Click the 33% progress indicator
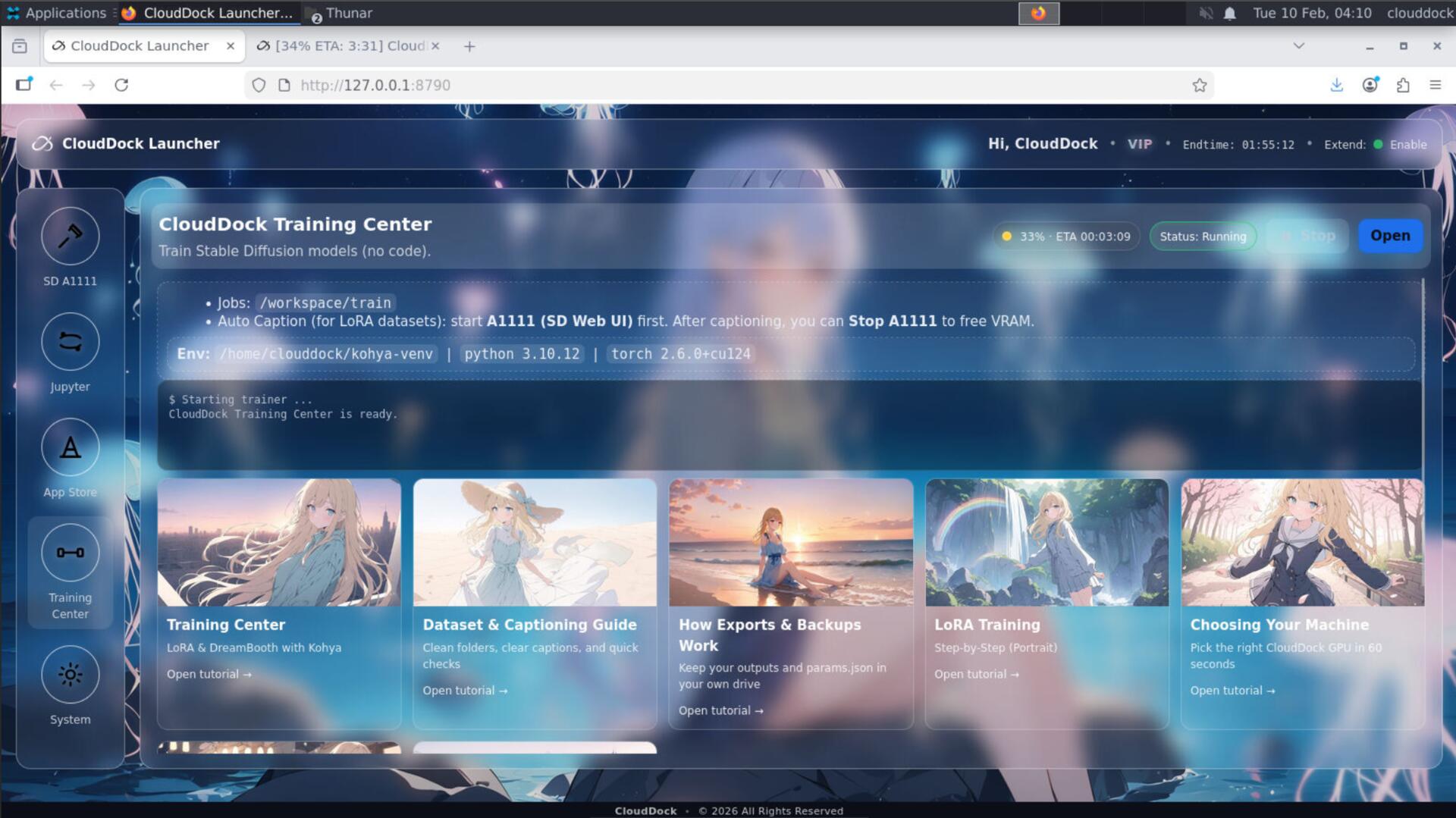The width and height of the screenshot is (1456, 818). point(1065,236)
